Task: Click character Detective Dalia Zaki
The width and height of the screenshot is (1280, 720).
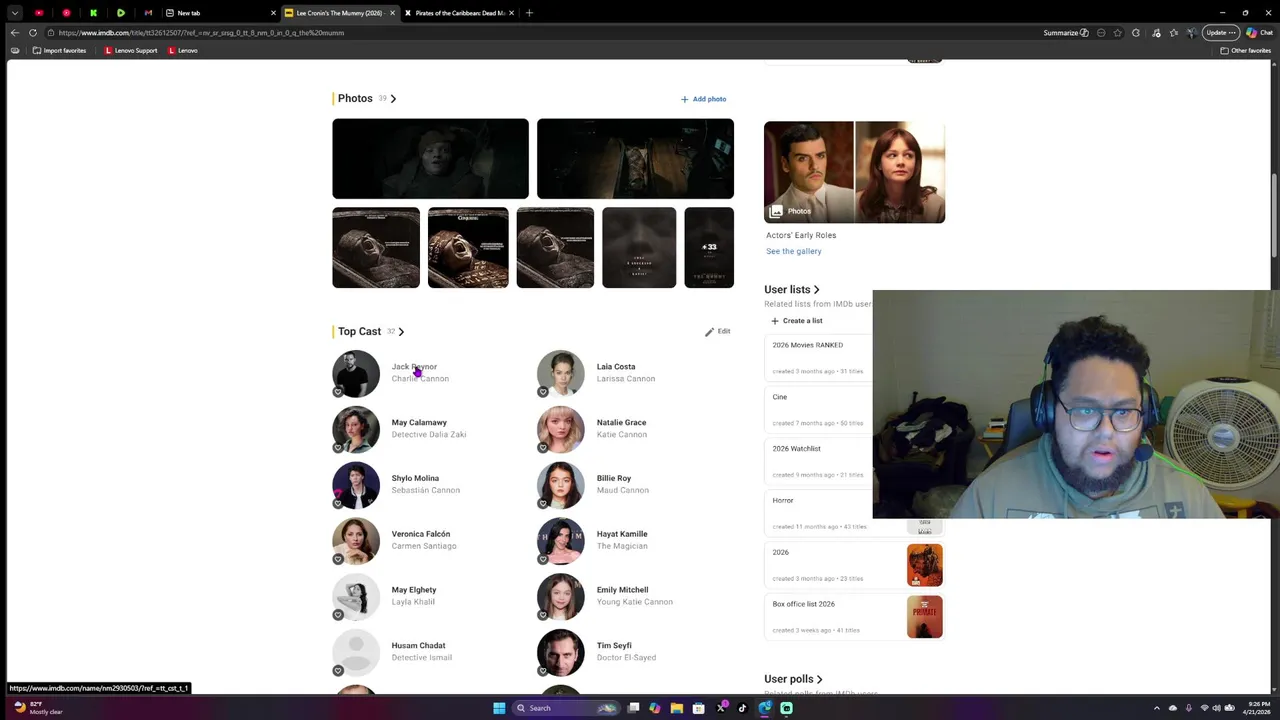Action: pyautogui.click(x=429, y=434)
